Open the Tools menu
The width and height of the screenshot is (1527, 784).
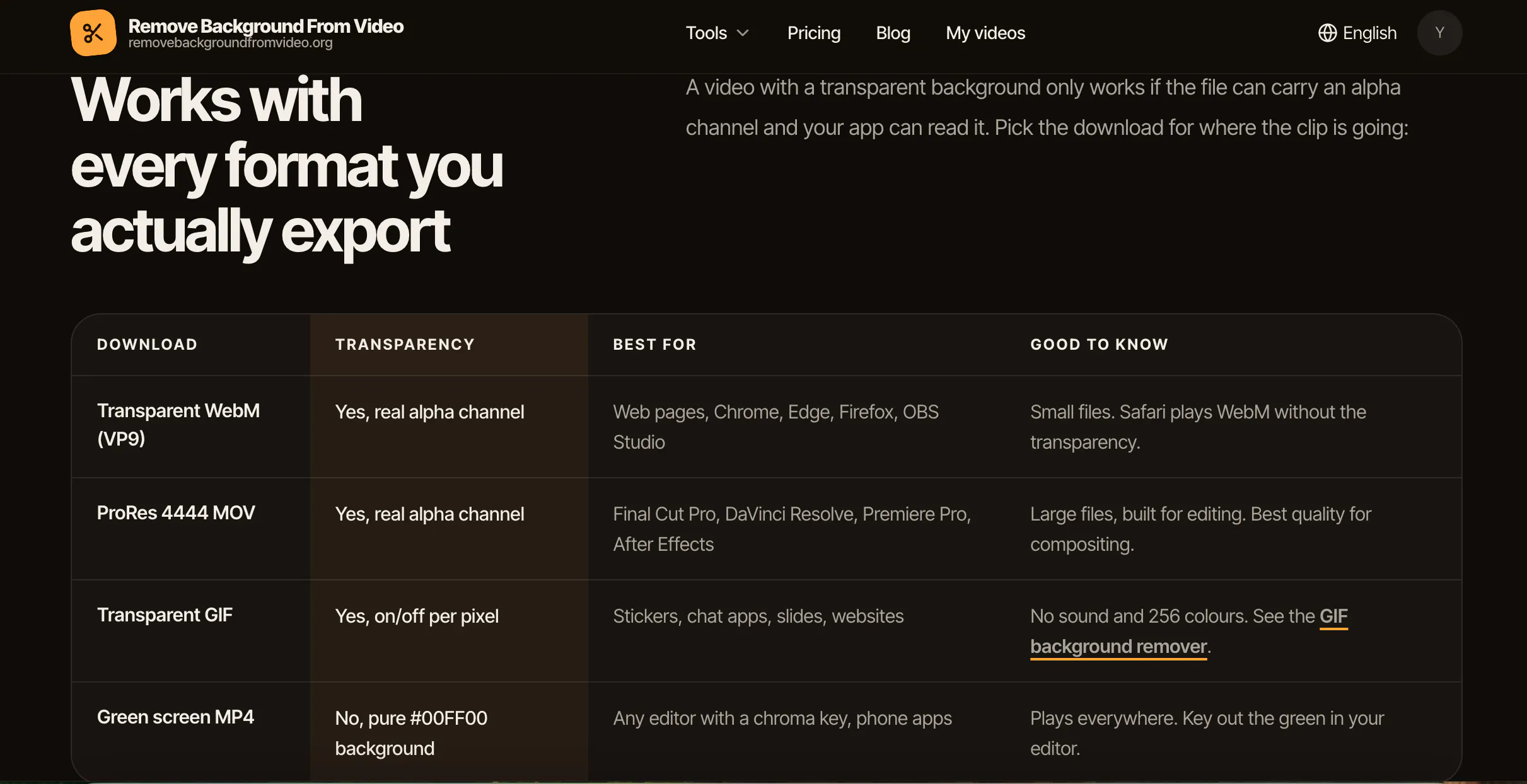(717, 33)
